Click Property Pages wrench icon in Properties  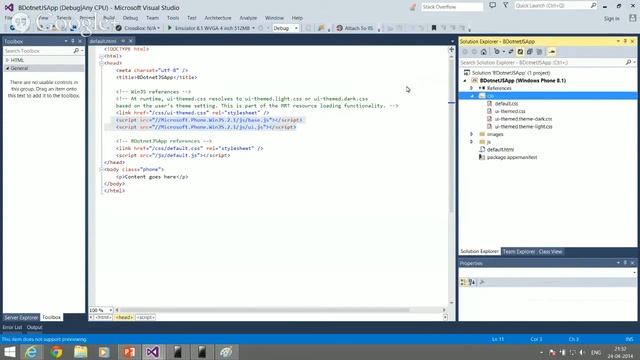482,282
